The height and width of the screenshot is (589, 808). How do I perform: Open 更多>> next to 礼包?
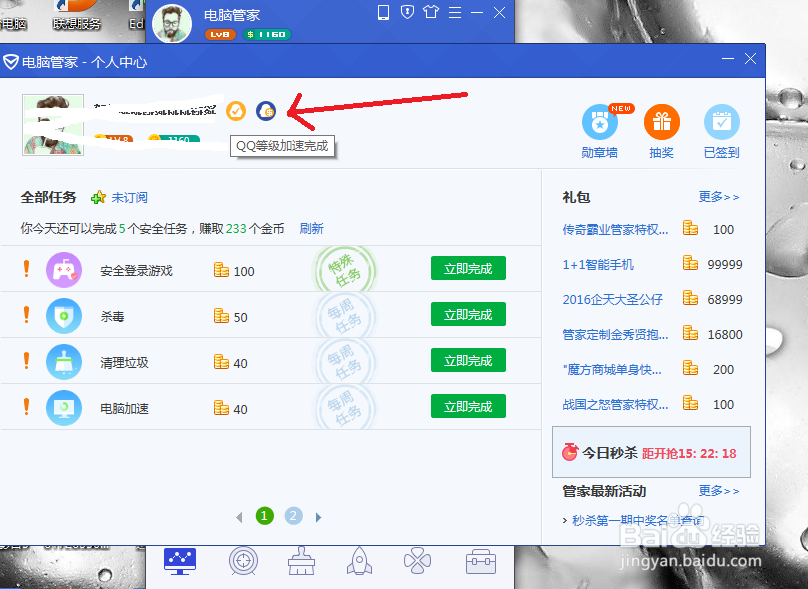[x=719, y=197]
